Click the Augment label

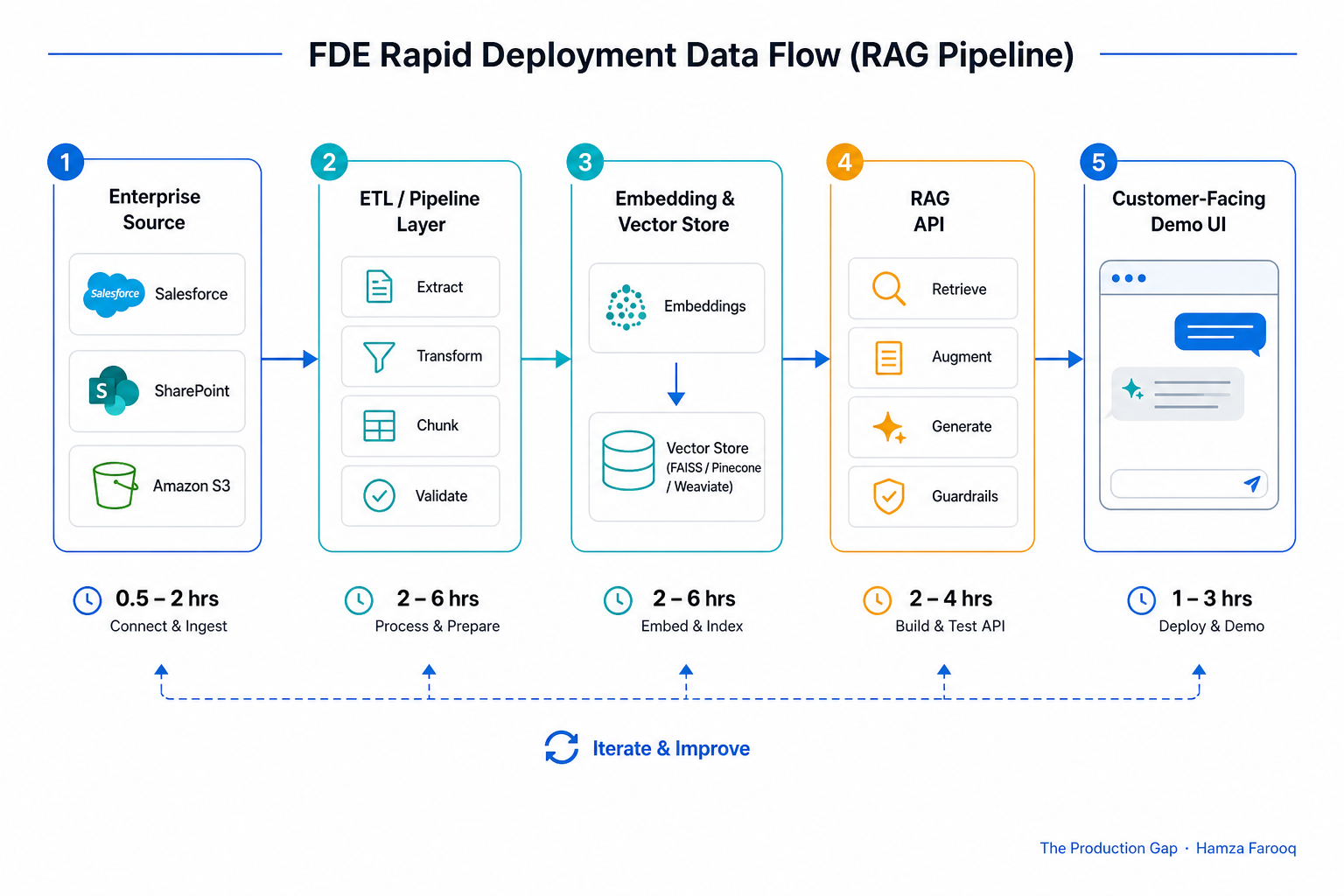(x=962, y=357)
